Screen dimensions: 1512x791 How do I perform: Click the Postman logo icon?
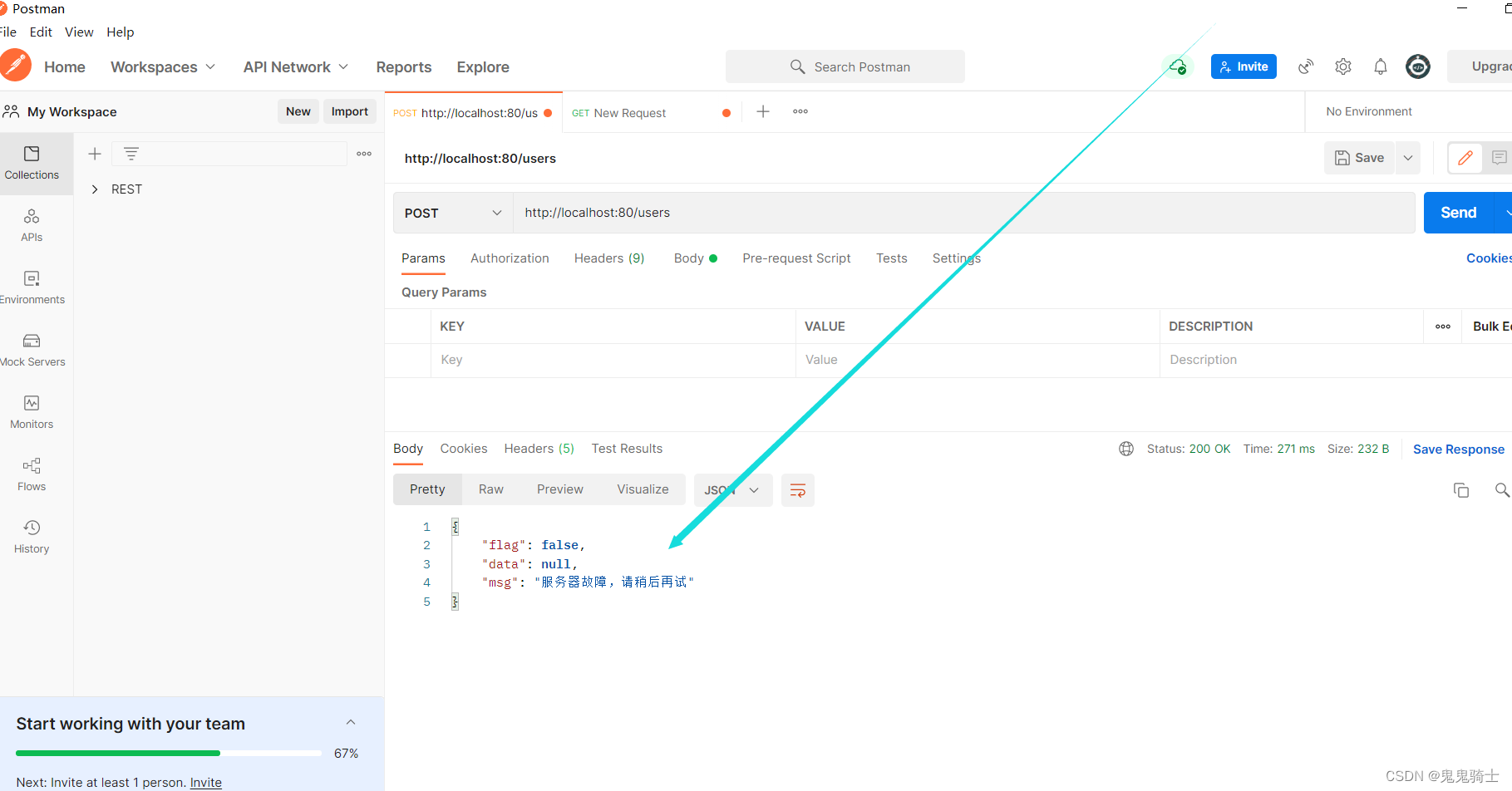click(14, 66)
